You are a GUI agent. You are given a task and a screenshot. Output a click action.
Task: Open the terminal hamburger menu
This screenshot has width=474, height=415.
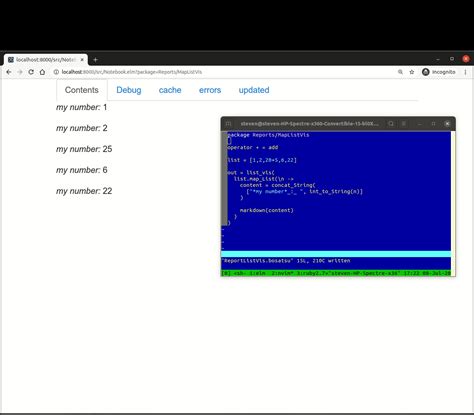(403, 124)
